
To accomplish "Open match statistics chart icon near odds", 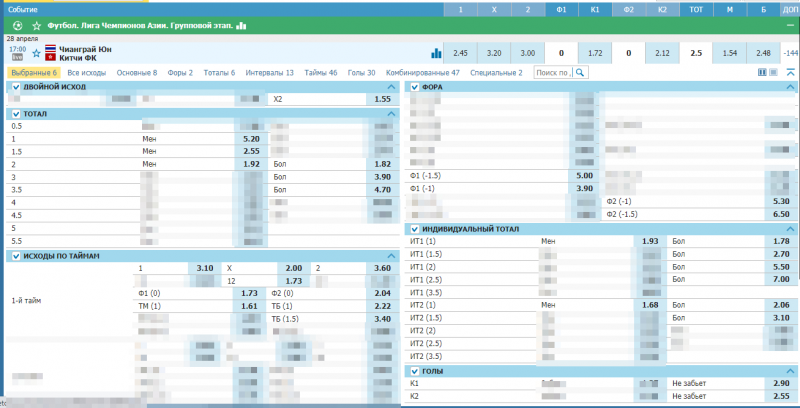I will pos(436,53).
